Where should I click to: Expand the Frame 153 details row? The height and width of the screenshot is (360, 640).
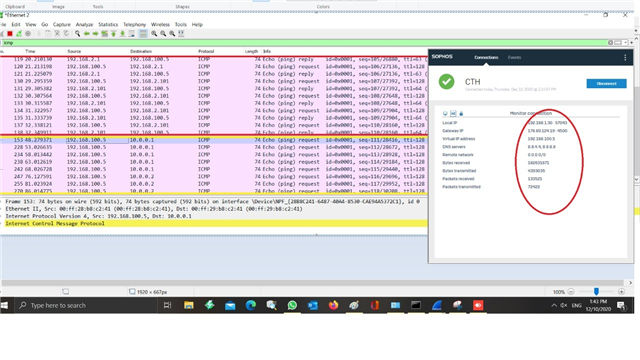tap(214, 202)
